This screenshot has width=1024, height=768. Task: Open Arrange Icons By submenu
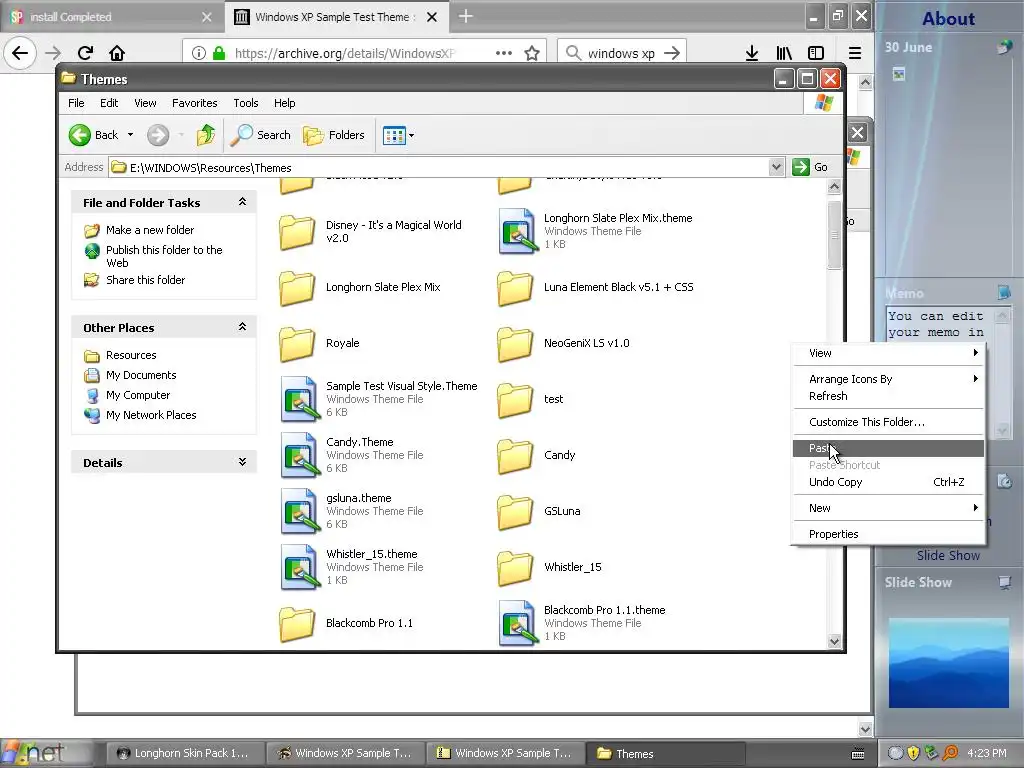pos(888,379)
